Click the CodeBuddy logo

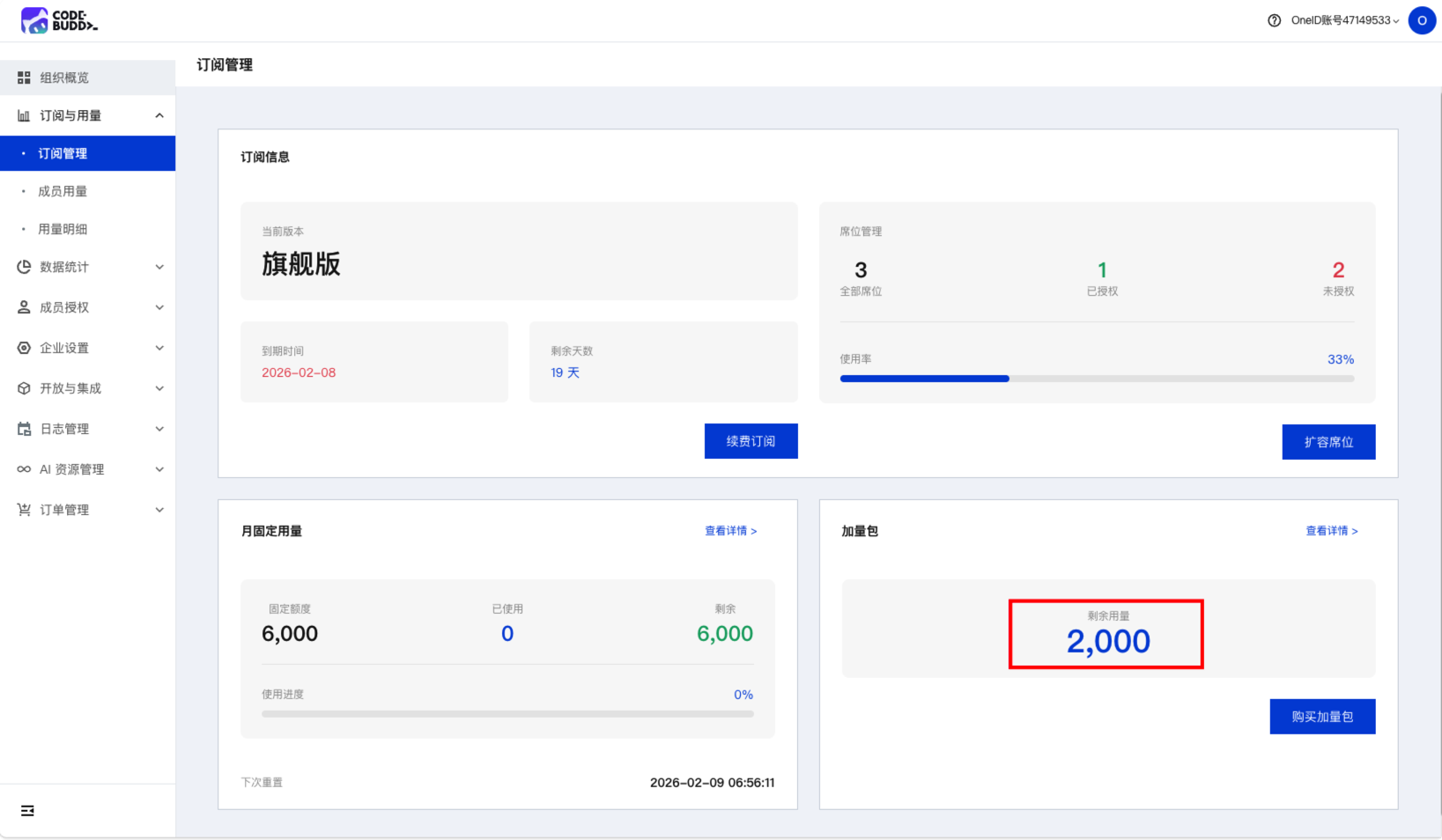click(x=59, y=20)
